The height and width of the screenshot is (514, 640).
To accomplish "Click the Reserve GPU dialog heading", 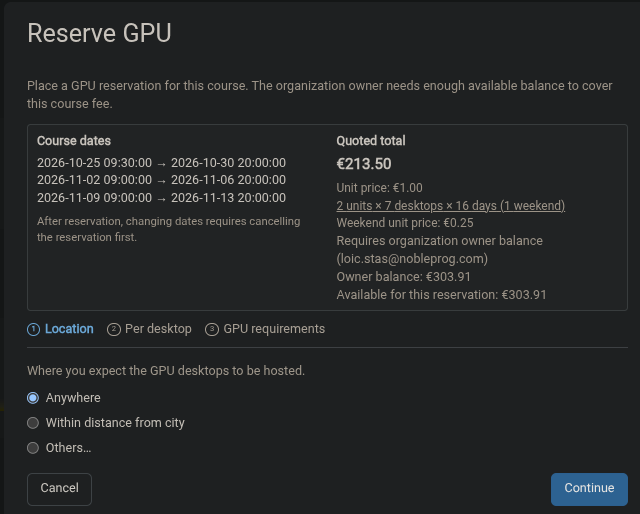I will tap(99, 33).
